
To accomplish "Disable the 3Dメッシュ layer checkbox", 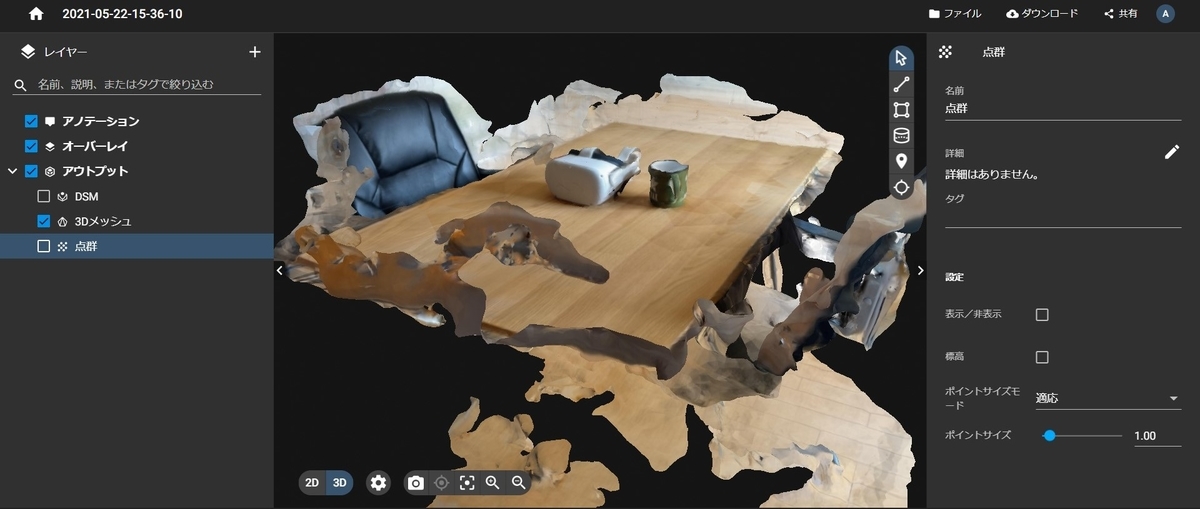I will pyautogui.click(x=44, y=221).
